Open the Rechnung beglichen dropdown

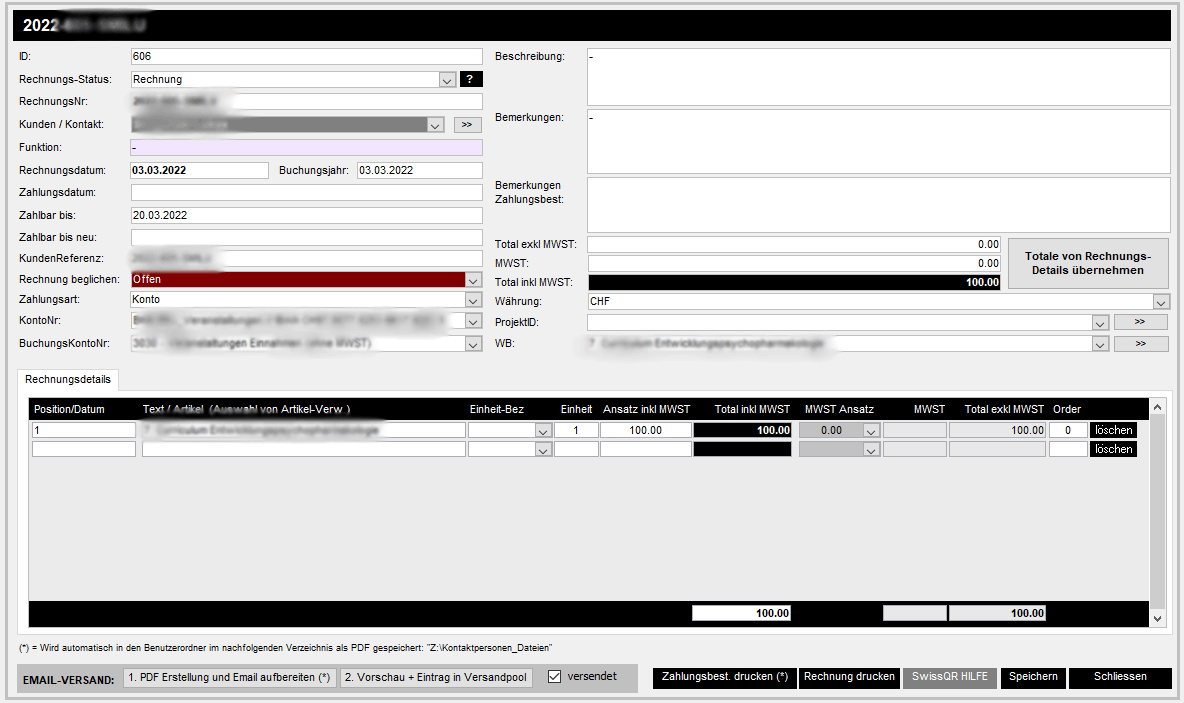(x=473, y=280)
